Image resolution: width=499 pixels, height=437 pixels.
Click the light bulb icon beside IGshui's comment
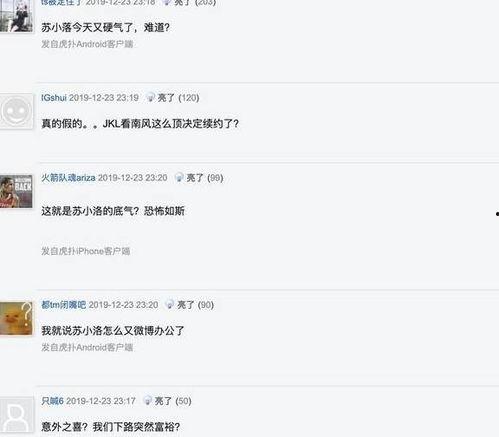click(x=150, y=97)
